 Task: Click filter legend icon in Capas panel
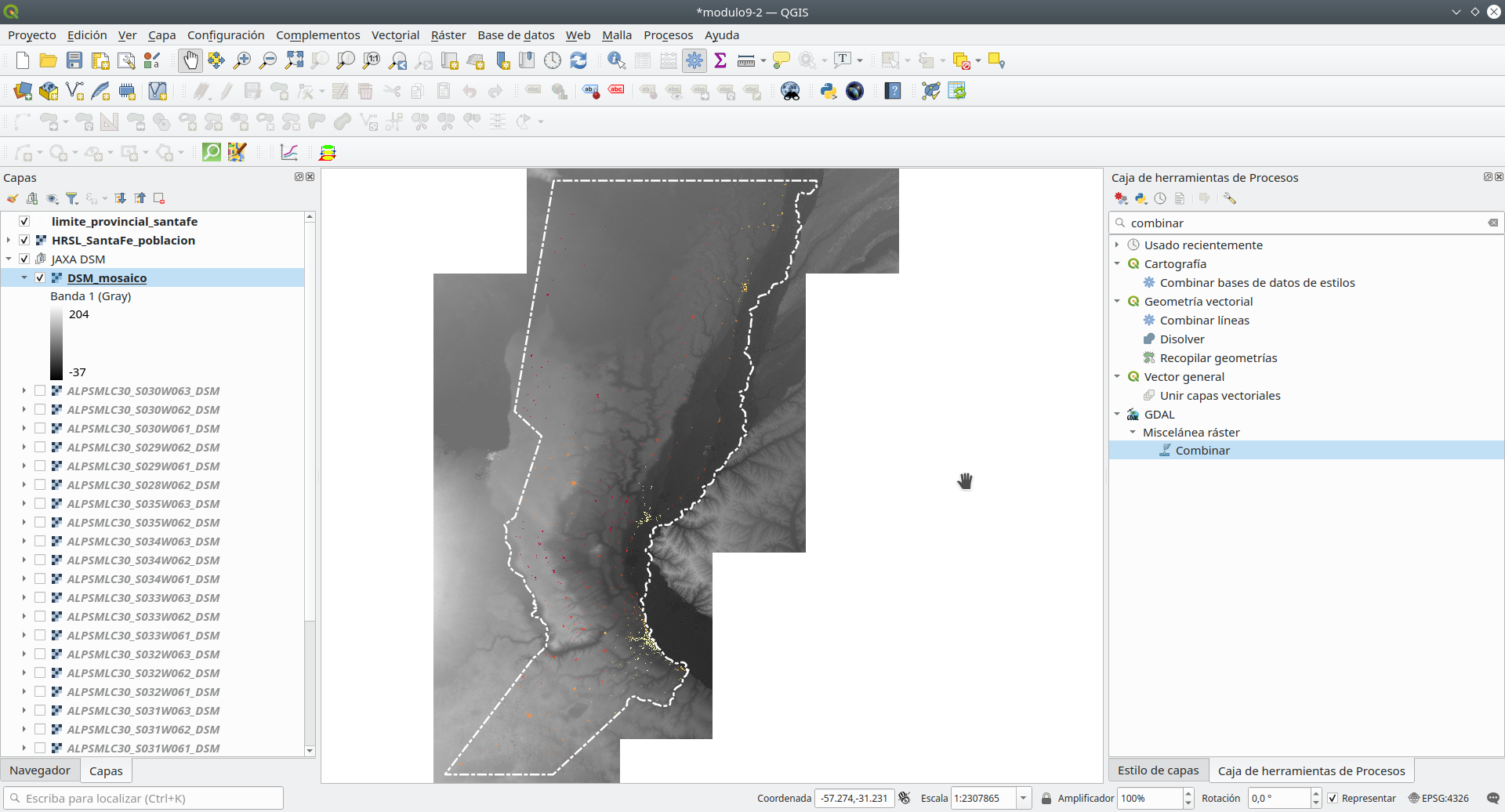(x=72, y=198)
